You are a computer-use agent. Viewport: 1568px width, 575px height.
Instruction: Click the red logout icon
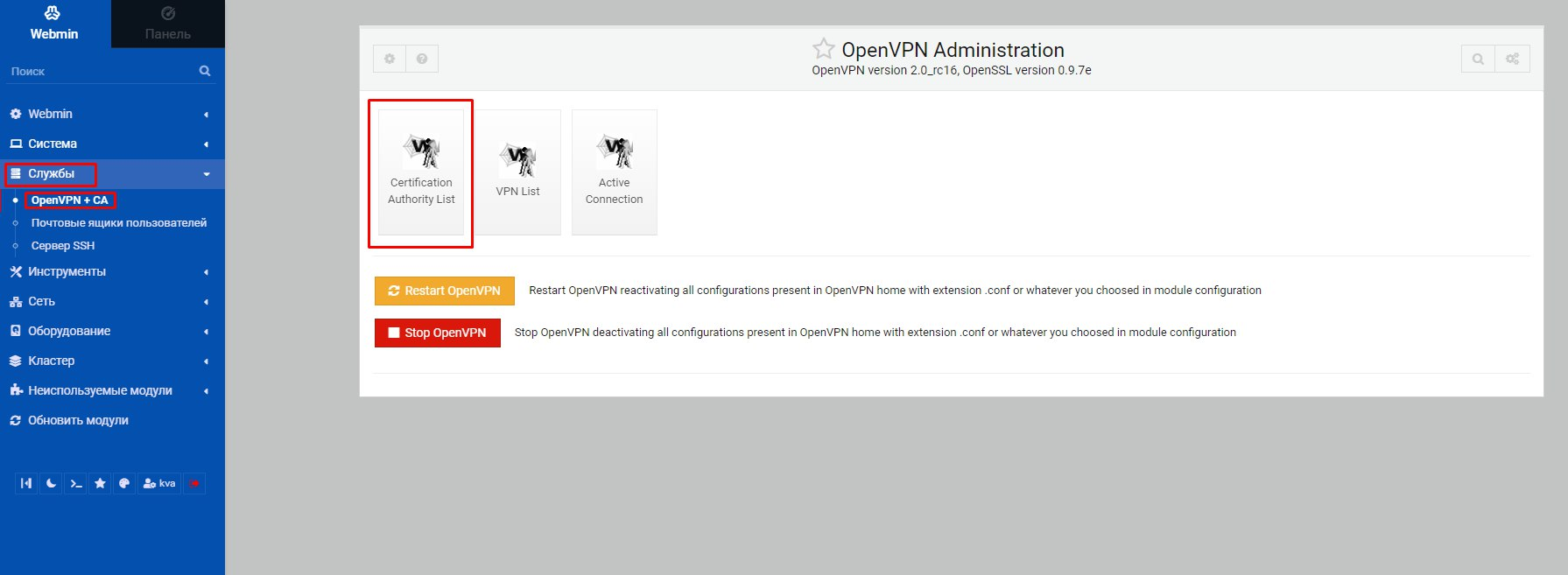pyautogui.click(x=194, y=483)
